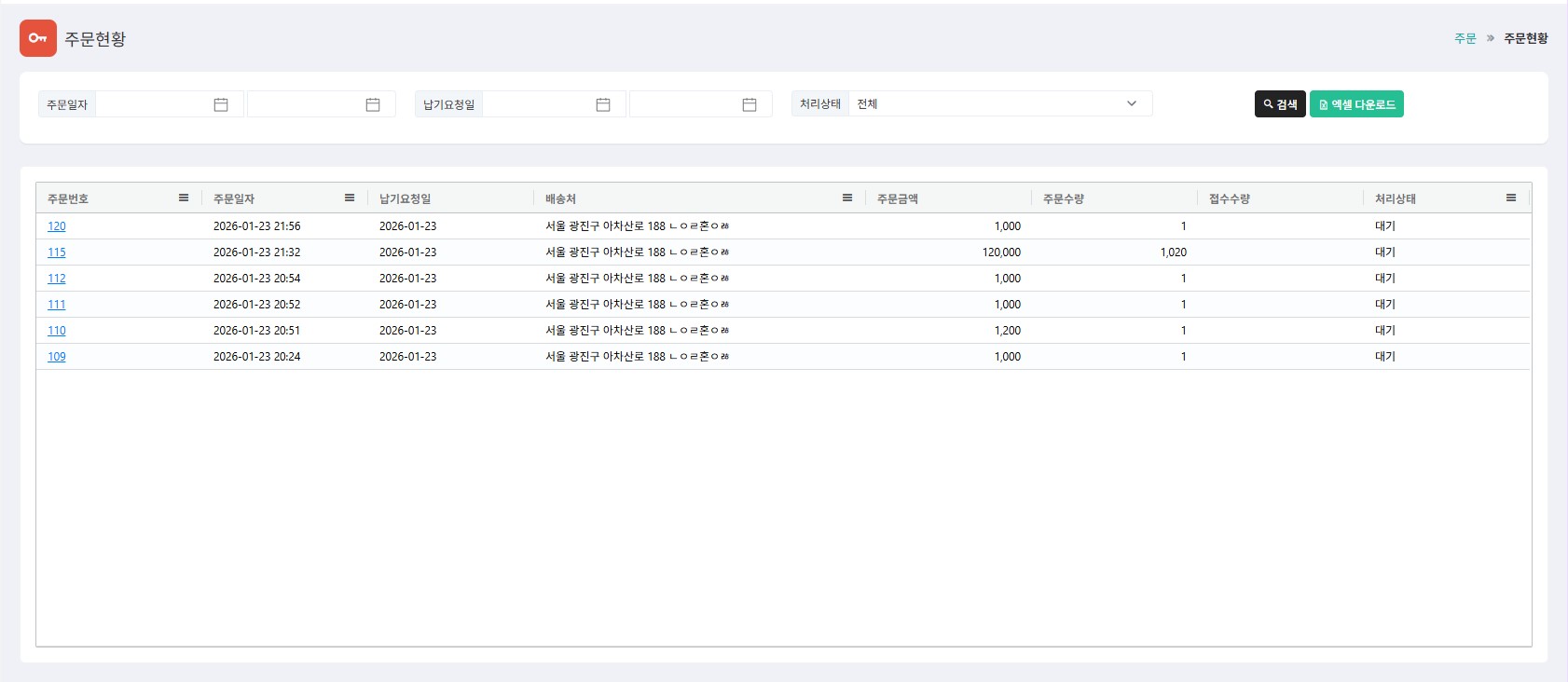Open calendar for 납기요청일 start date
The image size is (1568, 682).
[603, 104]
